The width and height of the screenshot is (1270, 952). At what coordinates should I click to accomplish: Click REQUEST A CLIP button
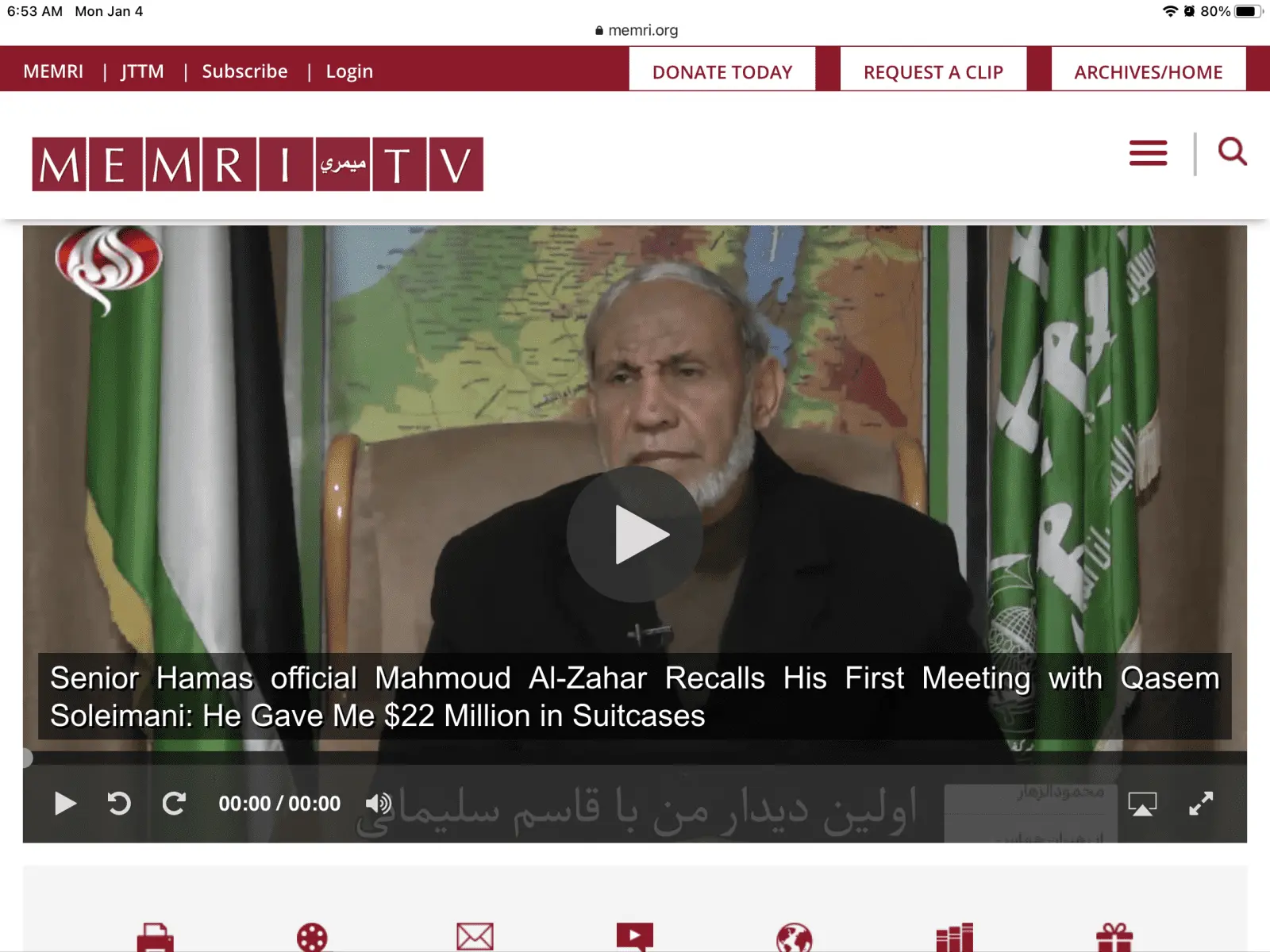pyautogui.click(x=933, y=70)
